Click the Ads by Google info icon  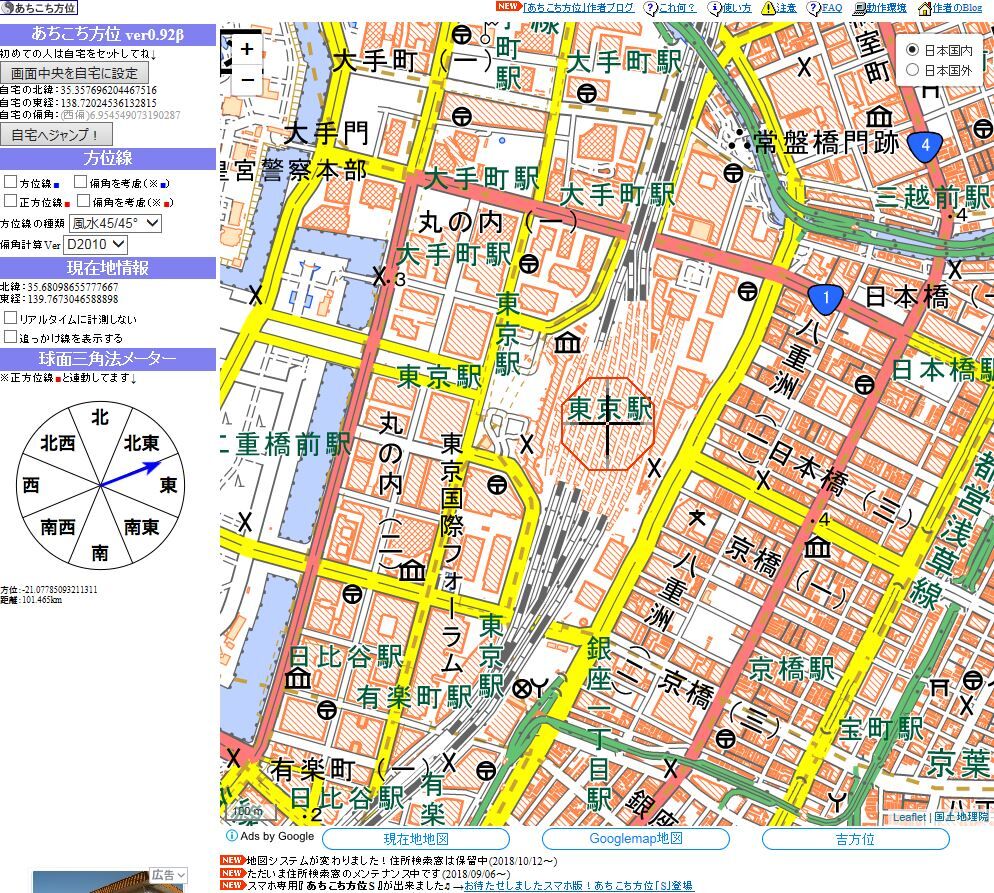click(x=232, y=835)
